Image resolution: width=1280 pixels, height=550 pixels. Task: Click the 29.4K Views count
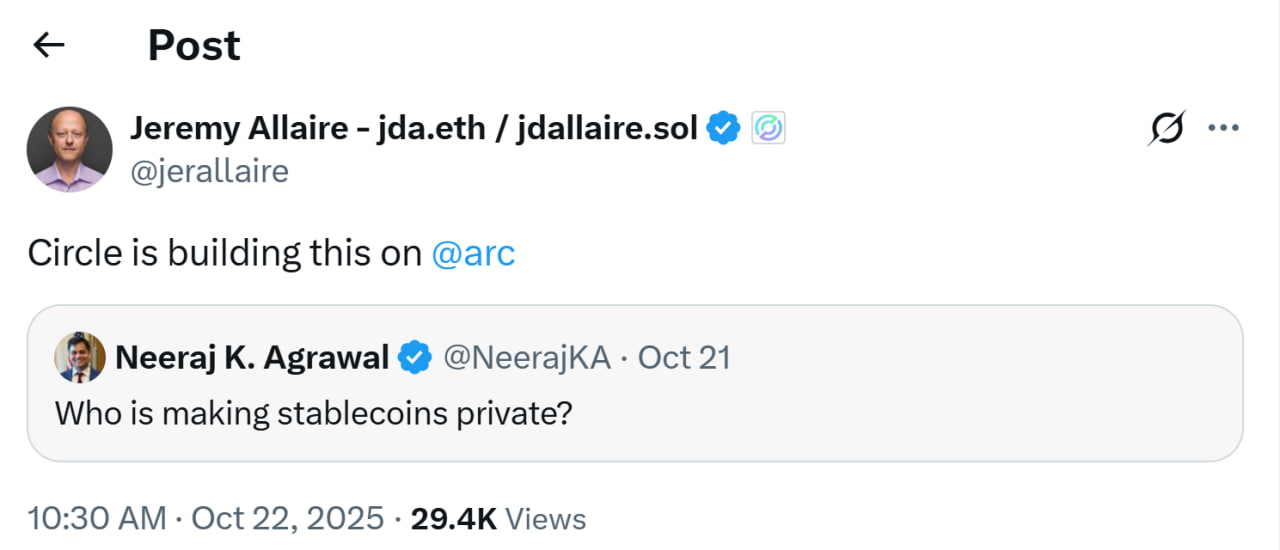(x=498, y=519)
